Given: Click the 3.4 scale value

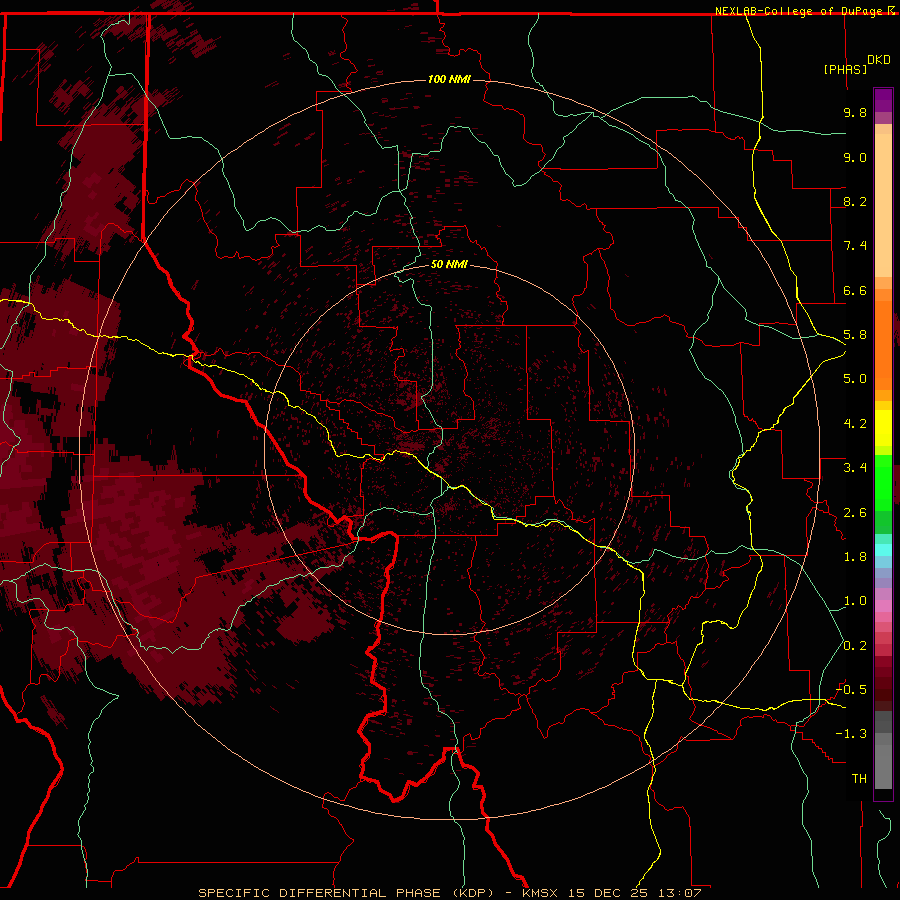Looking at the screenshot, I should coord(855,468).
